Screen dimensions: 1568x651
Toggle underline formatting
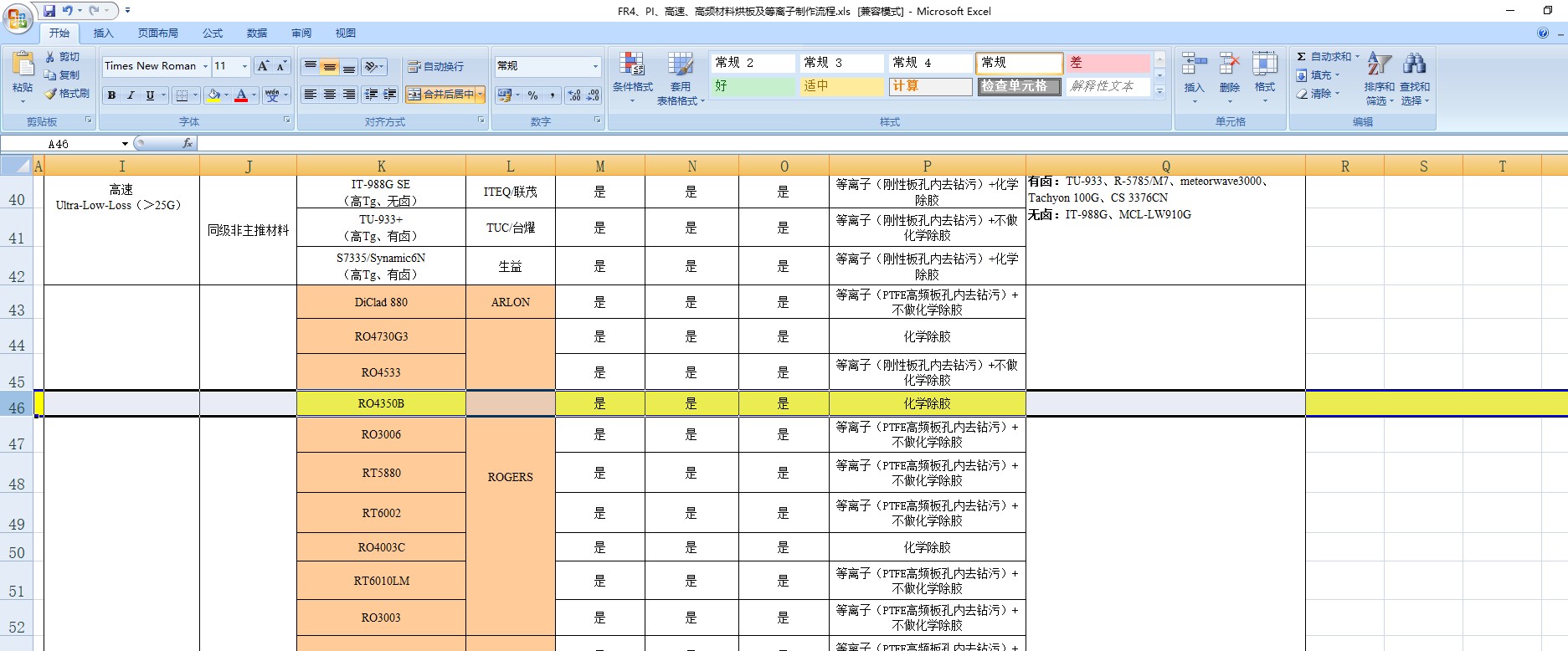click(x=150, y=95)
